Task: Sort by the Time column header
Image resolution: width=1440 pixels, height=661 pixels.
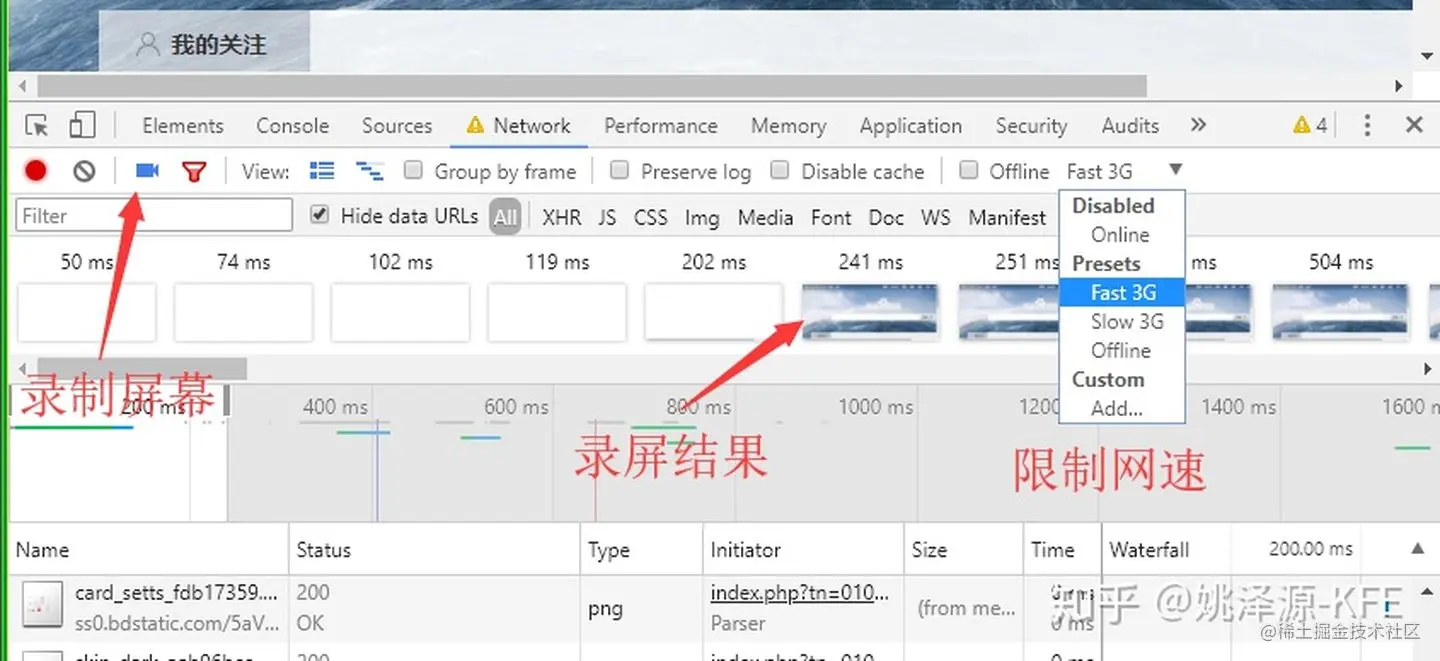Action: tap(1061, 549)
